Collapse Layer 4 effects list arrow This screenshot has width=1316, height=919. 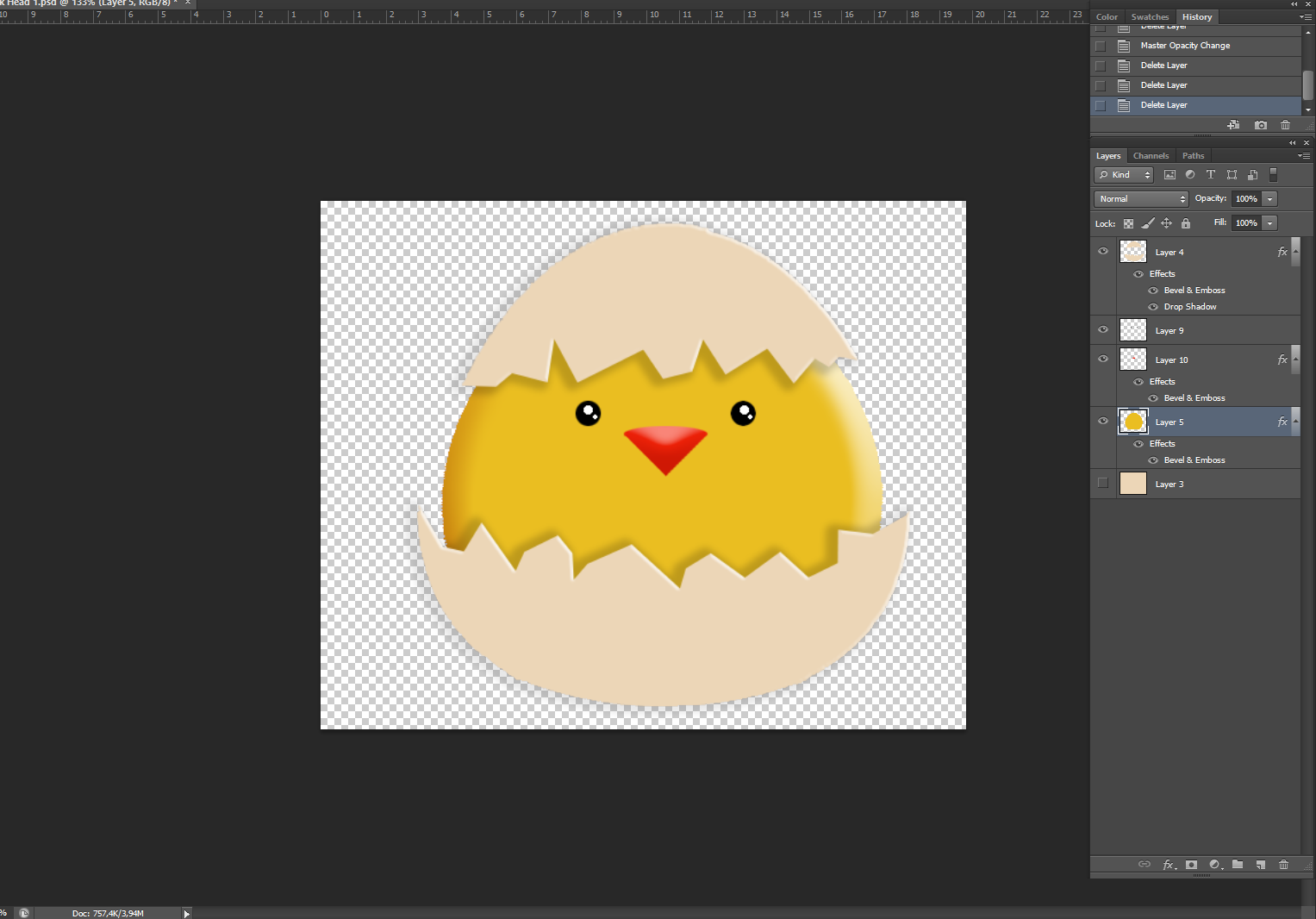click(1295, 252)
